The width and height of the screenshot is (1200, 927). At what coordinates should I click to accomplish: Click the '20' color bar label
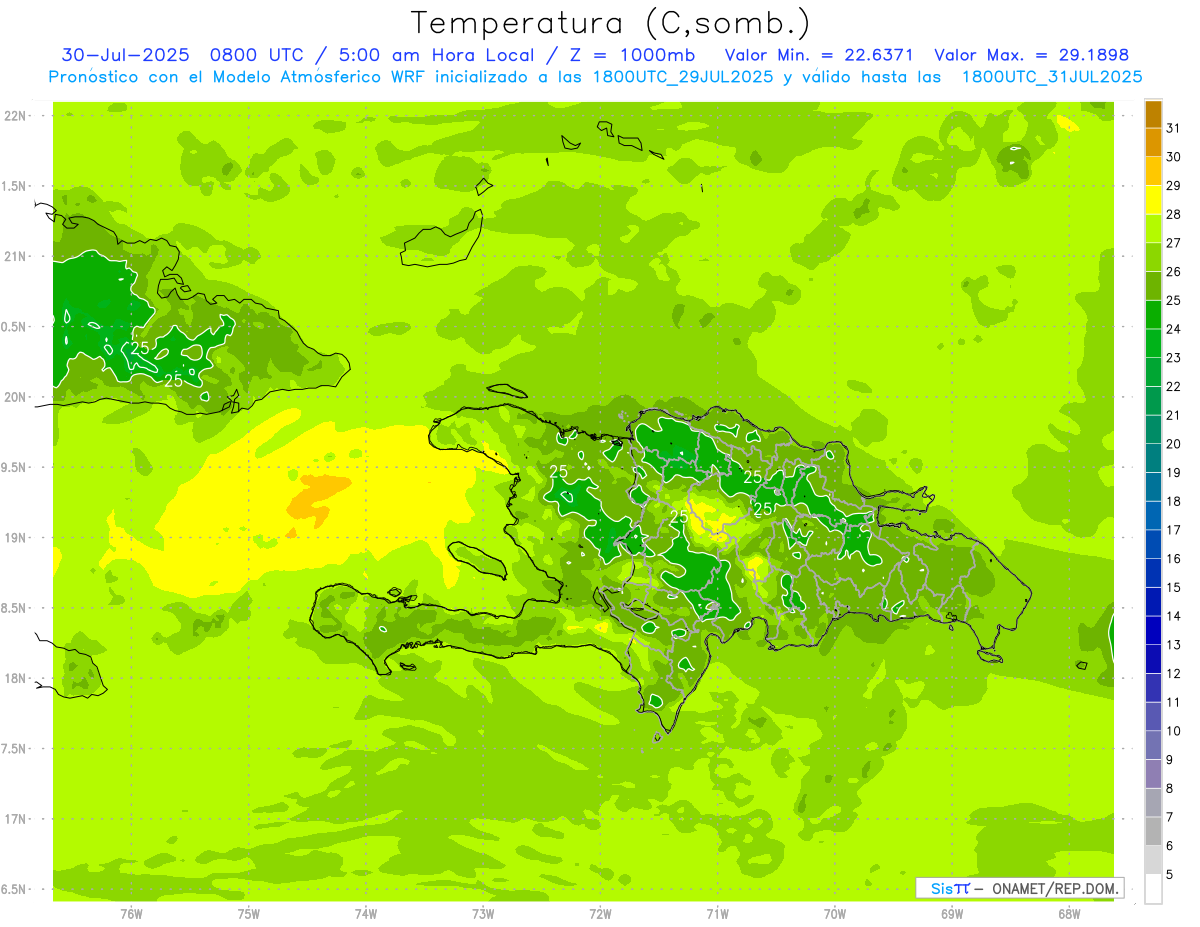pos(1174,443)
